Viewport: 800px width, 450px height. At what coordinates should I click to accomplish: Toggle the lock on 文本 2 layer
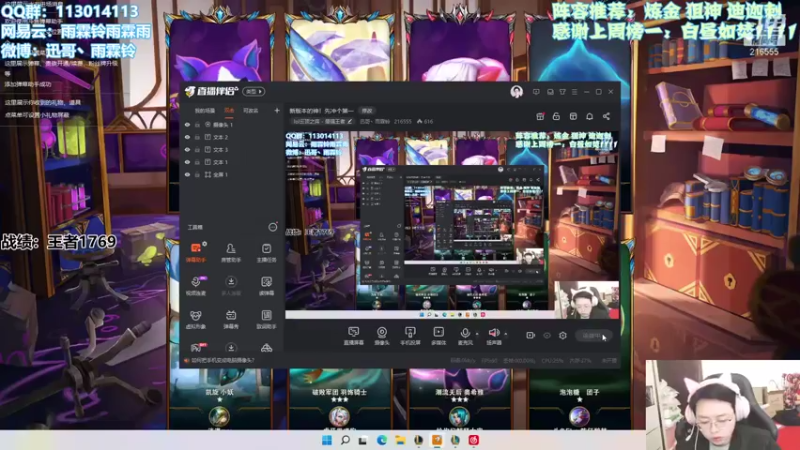[197, 137]
